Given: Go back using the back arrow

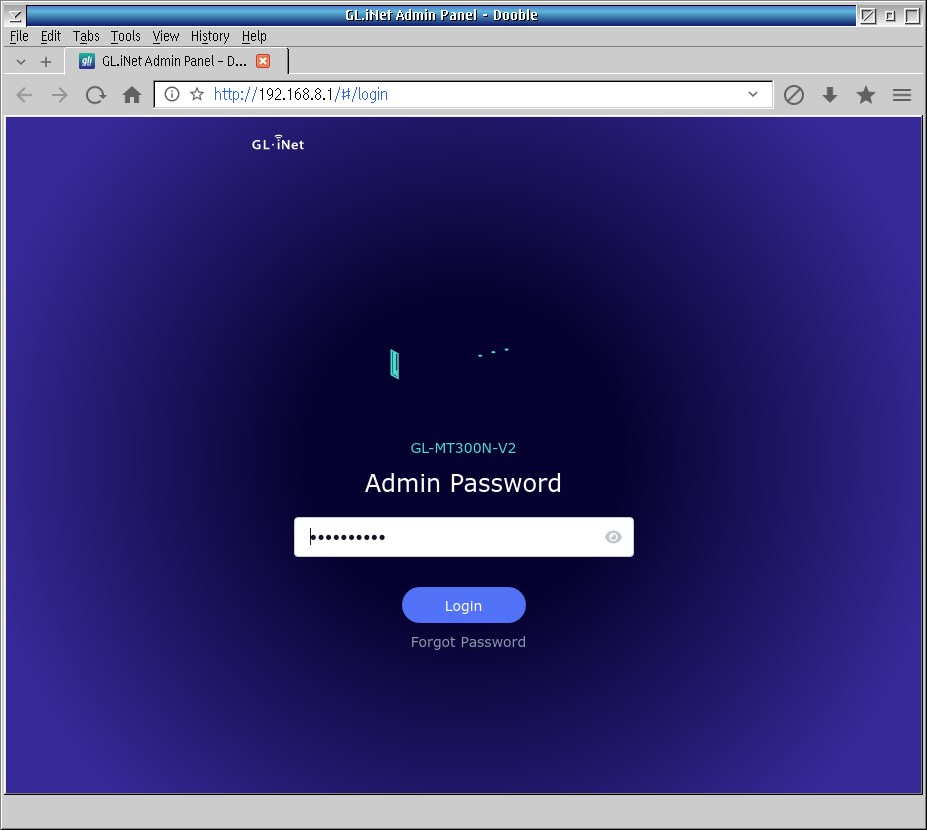Looking at the screenshot, I should (24, 95).
